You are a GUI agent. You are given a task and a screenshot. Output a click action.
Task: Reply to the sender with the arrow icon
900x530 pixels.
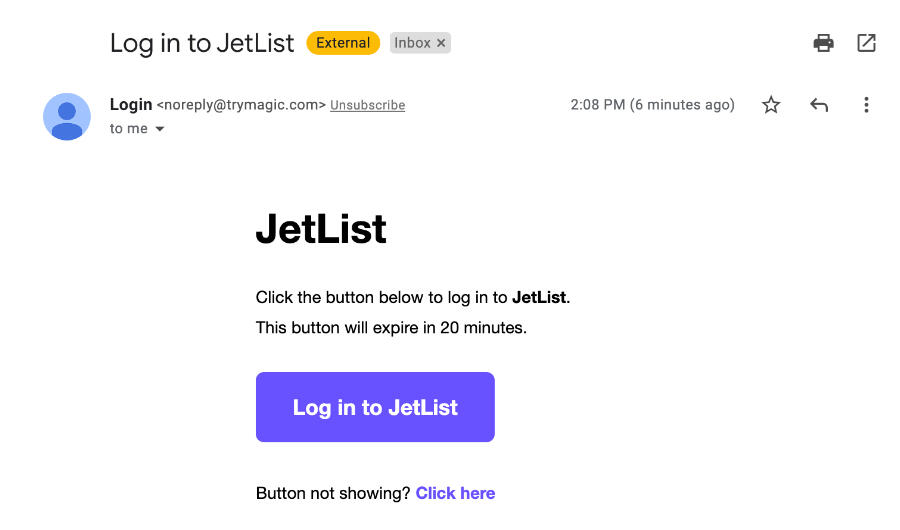tap(819, 105)
